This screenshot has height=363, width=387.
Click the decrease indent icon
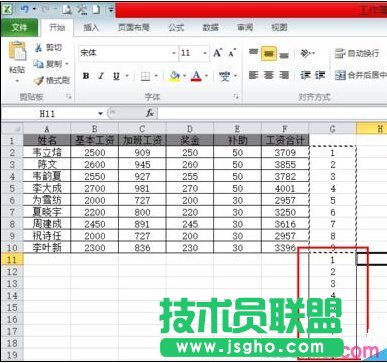click(305, 75)
